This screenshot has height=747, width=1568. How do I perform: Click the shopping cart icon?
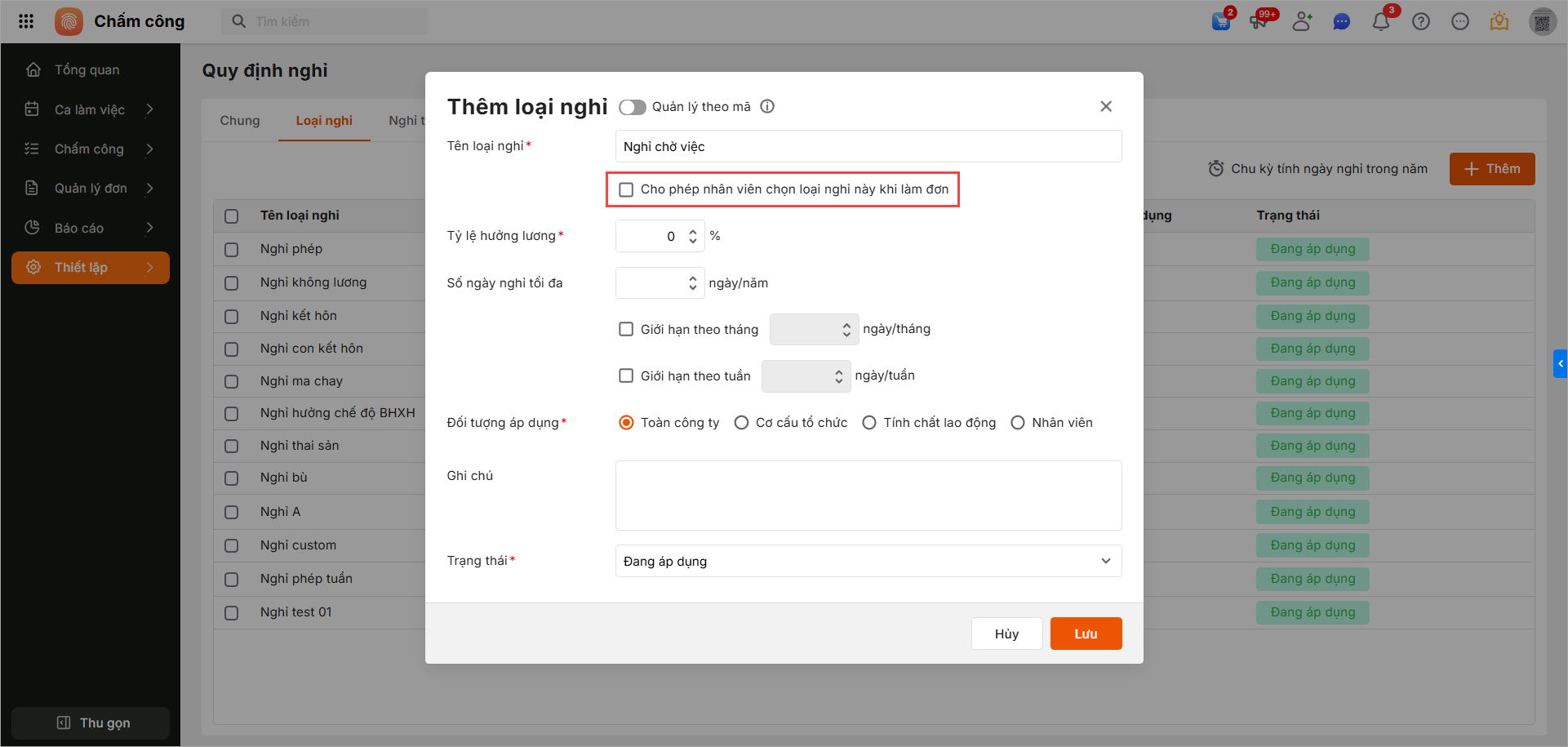click(1221, 21)
